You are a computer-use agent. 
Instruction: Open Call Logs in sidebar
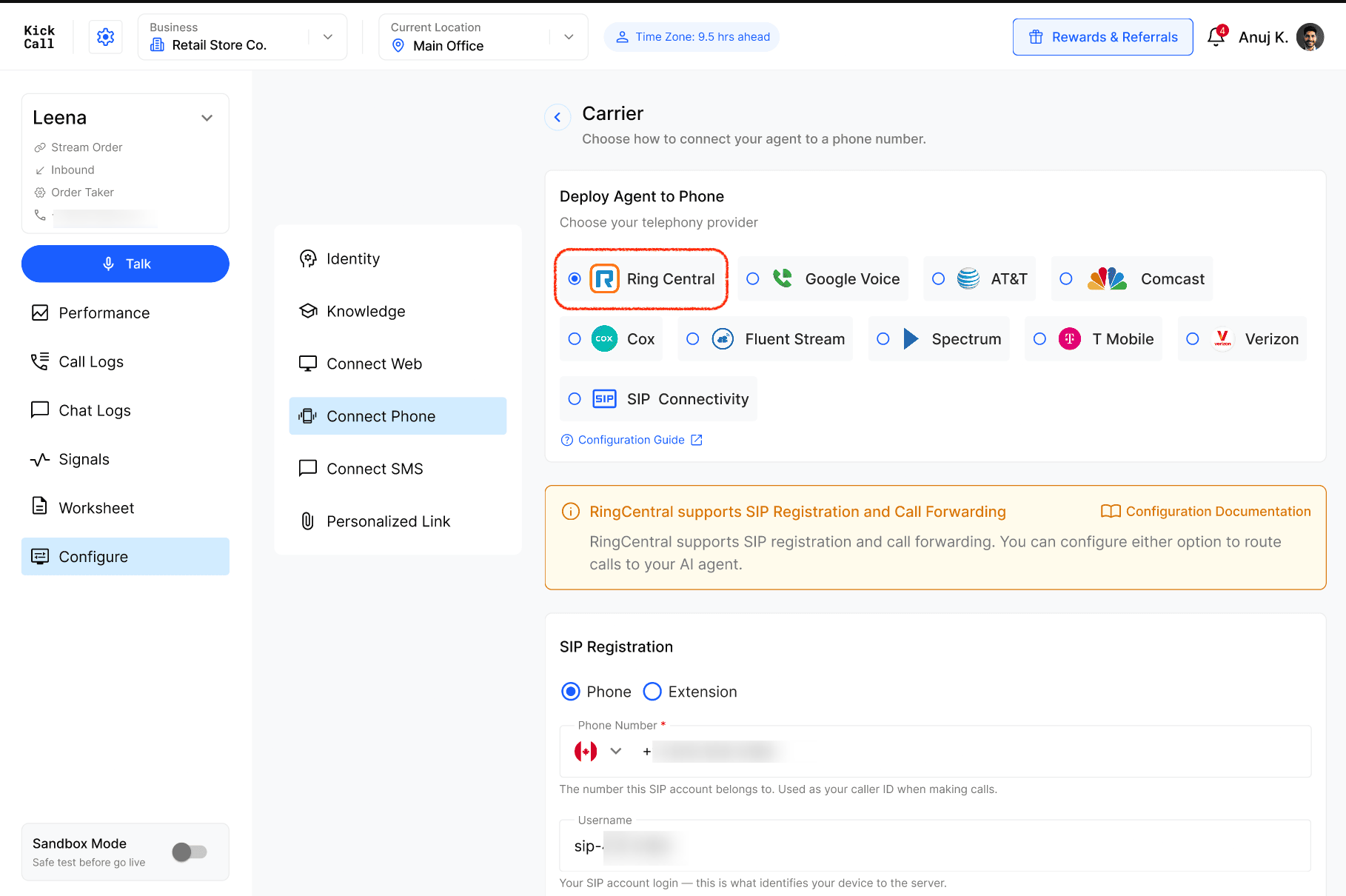125,361
